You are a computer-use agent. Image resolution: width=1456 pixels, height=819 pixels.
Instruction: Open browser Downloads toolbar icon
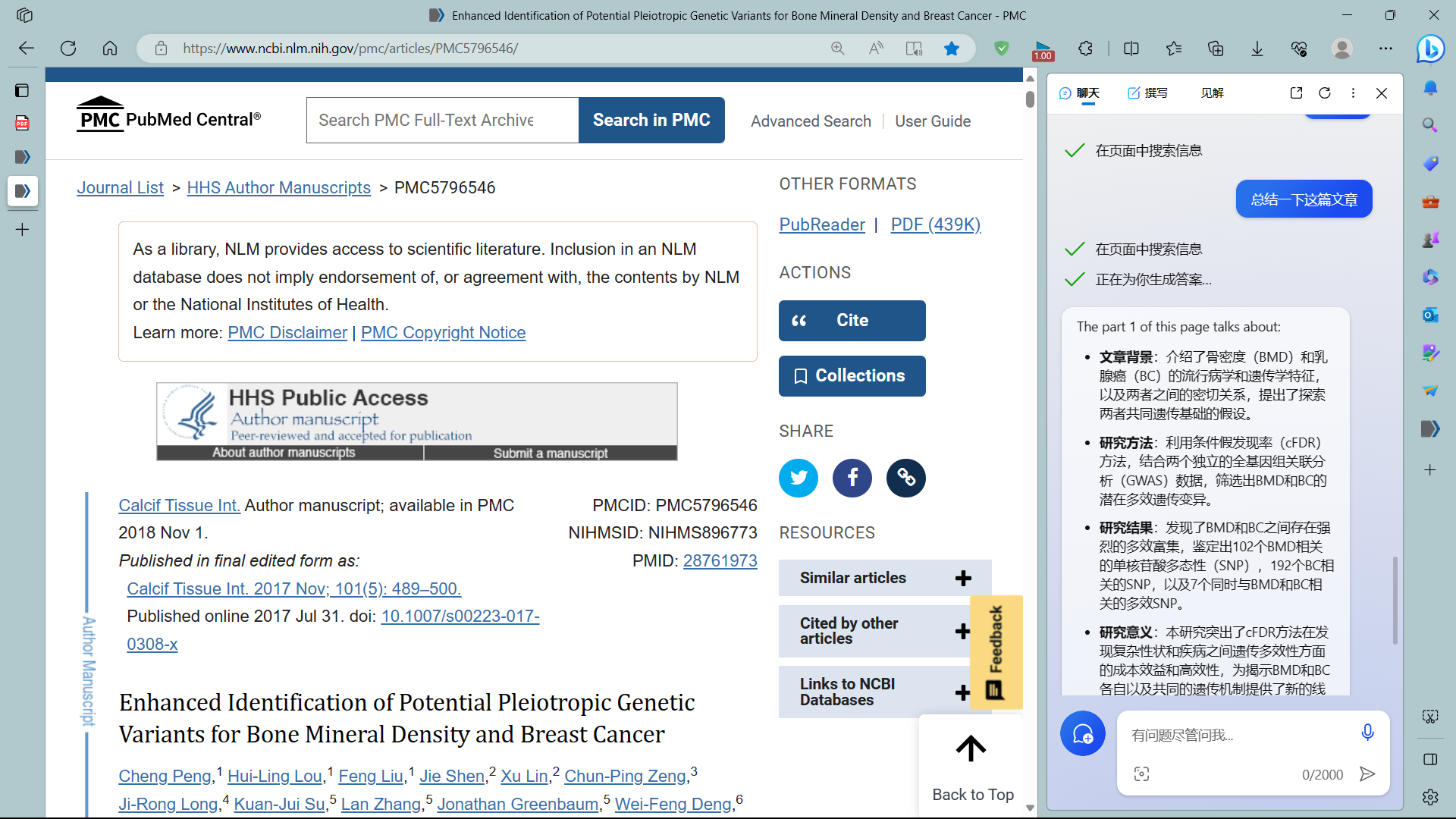click(1257, 49)
